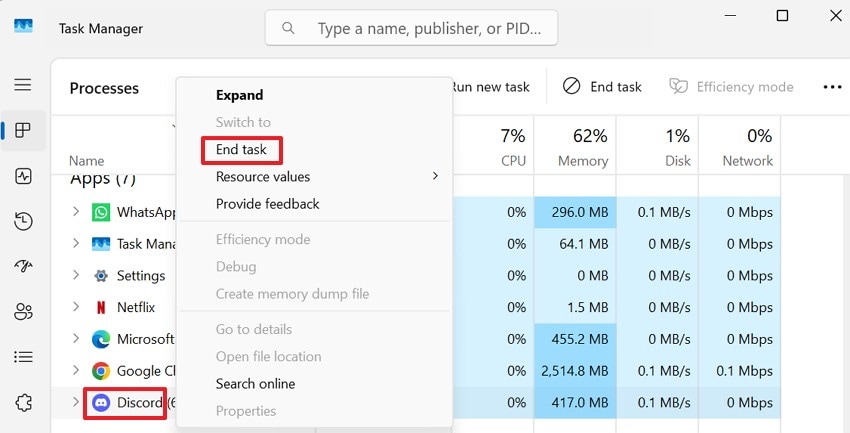The height and width of the screenshot is (433, 850).
Task: Open the Startup apps sidebar icon
Action: point(23,266)
